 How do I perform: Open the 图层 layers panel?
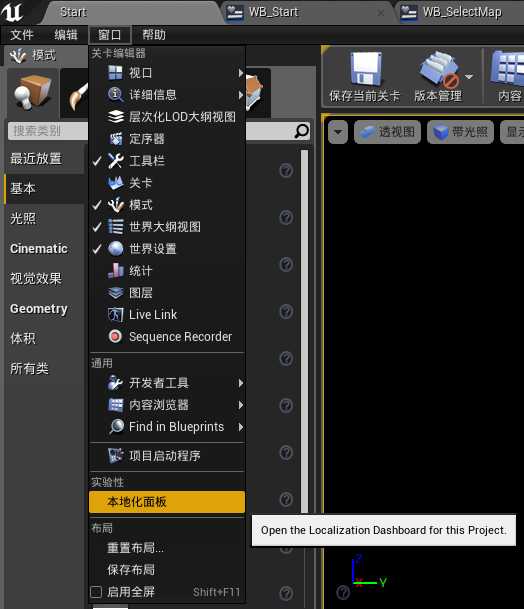pyautogui.click(x=167, y=292)
